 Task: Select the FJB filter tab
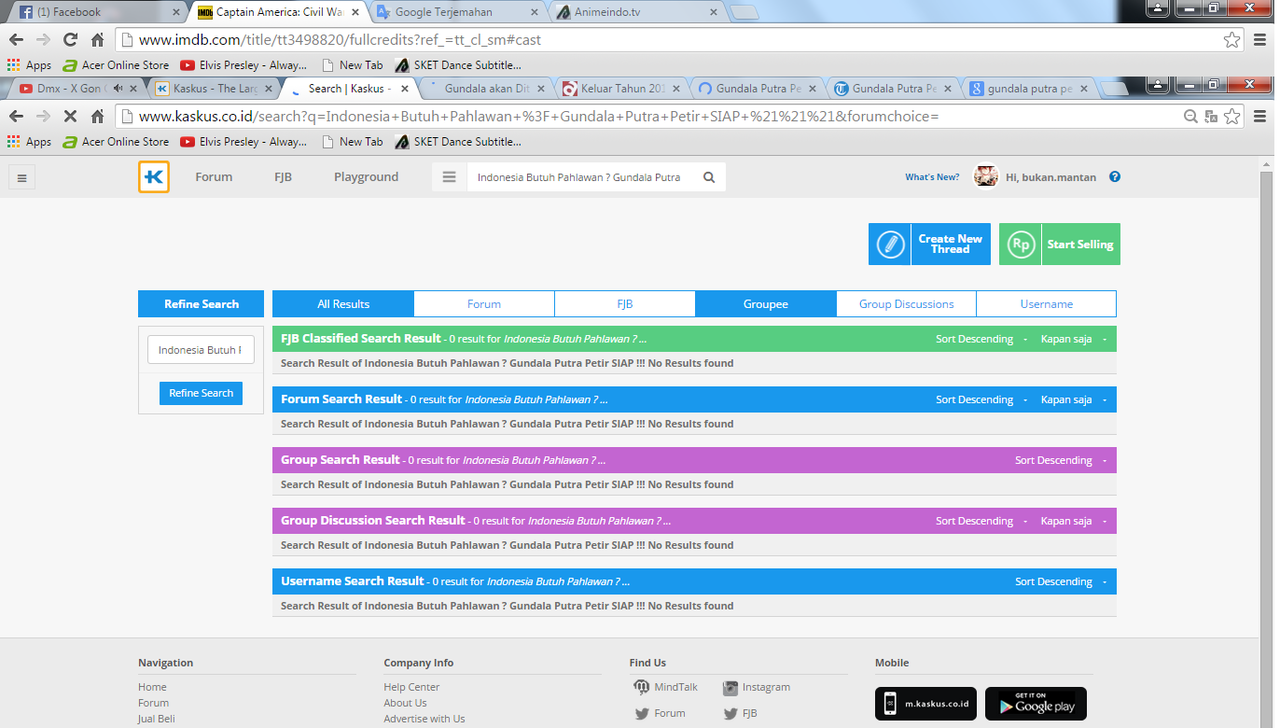pos(625,304)
